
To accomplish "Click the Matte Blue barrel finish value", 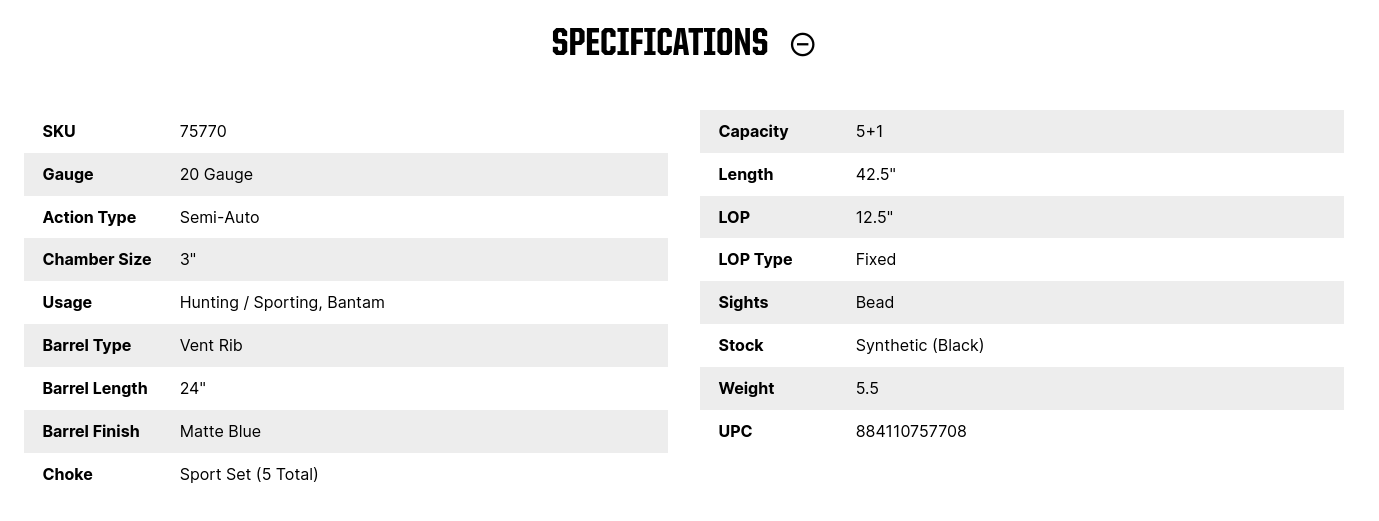I will click(x=220, y=431).
